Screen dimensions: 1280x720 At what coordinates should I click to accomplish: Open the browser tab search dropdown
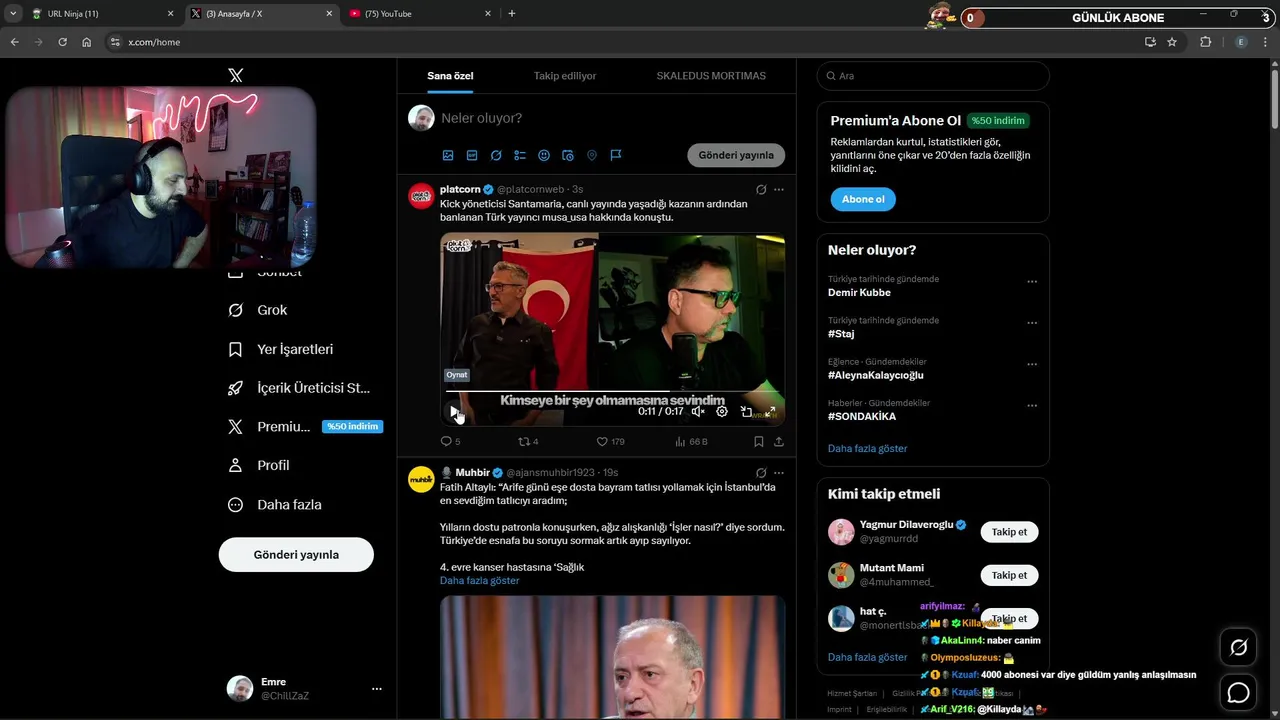[x=13, y=14]
